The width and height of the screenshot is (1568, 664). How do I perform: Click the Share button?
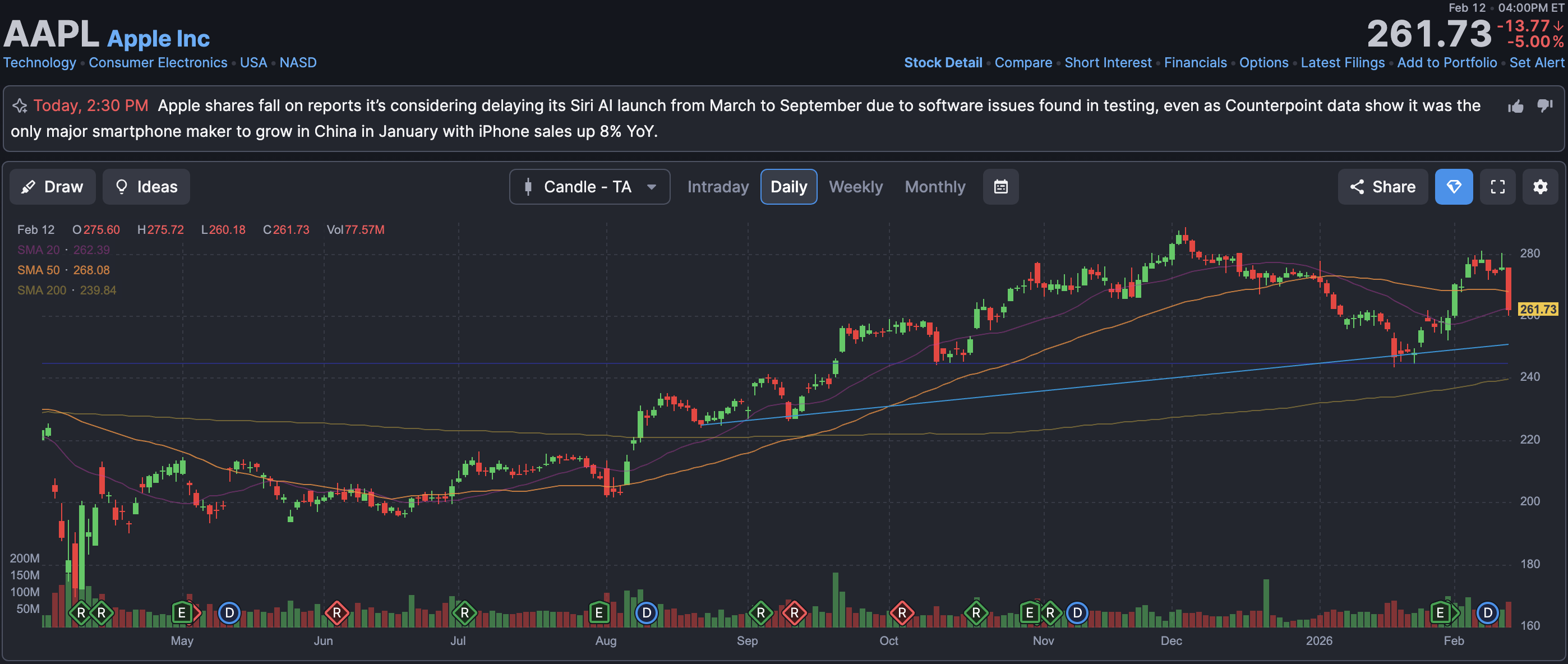pos(1382,187)
